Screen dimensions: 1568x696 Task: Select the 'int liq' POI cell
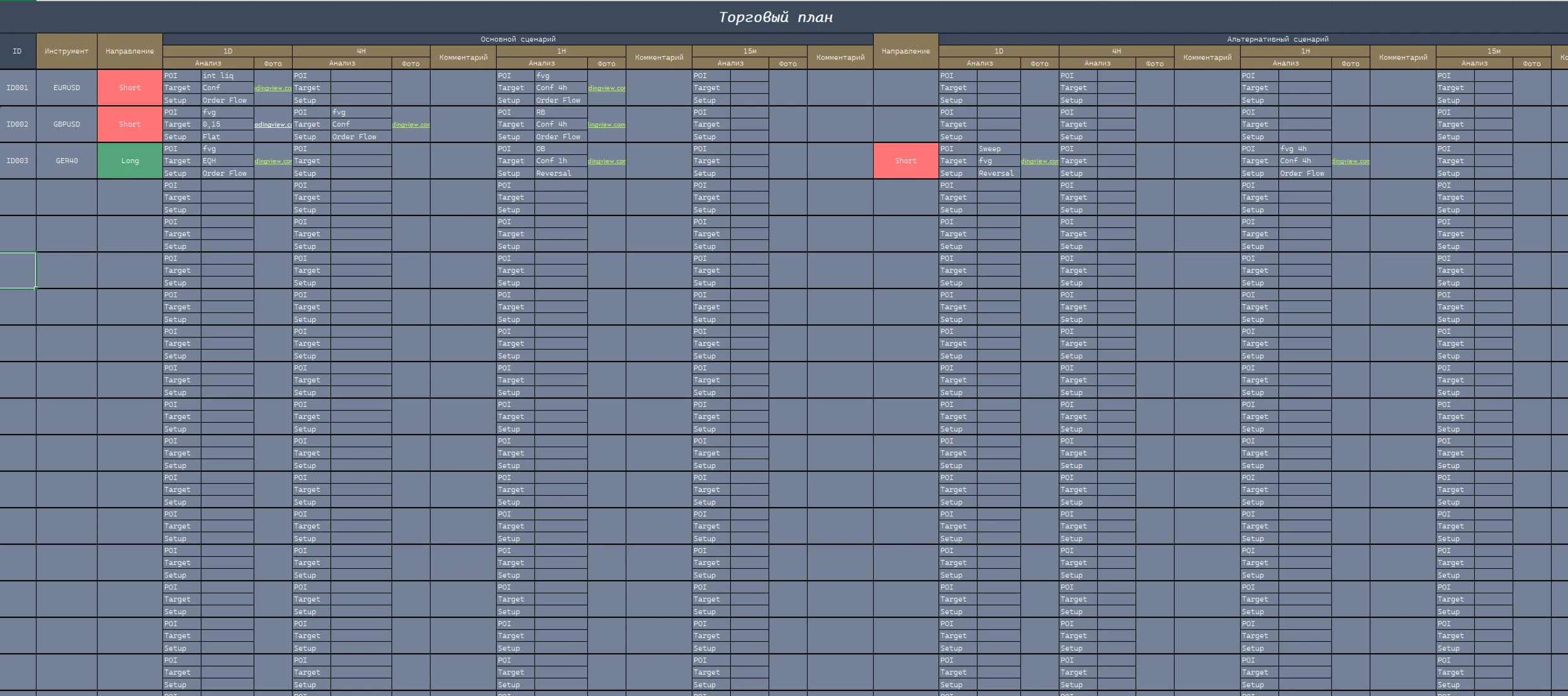pyautogui.click(x=227, y=76)
